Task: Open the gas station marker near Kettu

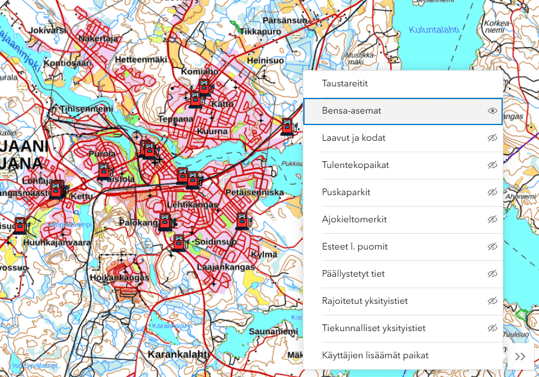Action: coord(57,189)
